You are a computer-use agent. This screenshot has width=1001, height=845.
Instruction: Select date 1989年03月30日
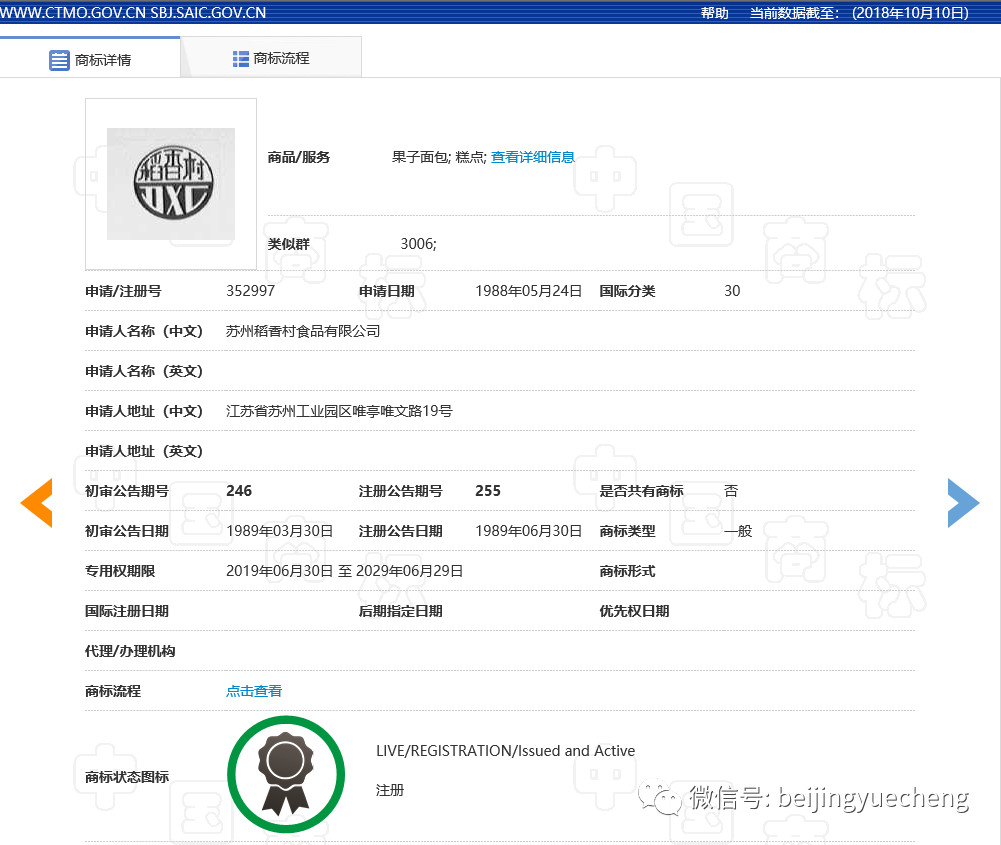coord(280,531)
